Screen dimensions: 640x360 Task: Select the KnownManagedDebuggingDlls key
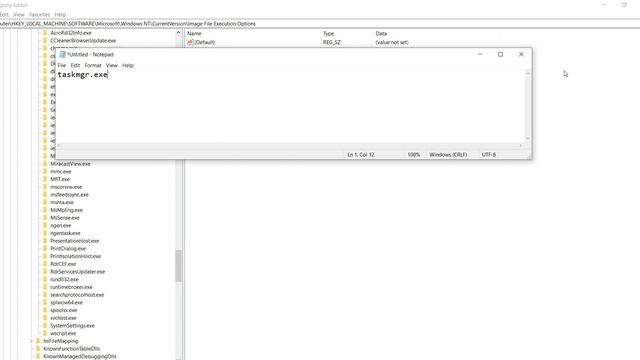click(80, 356)
